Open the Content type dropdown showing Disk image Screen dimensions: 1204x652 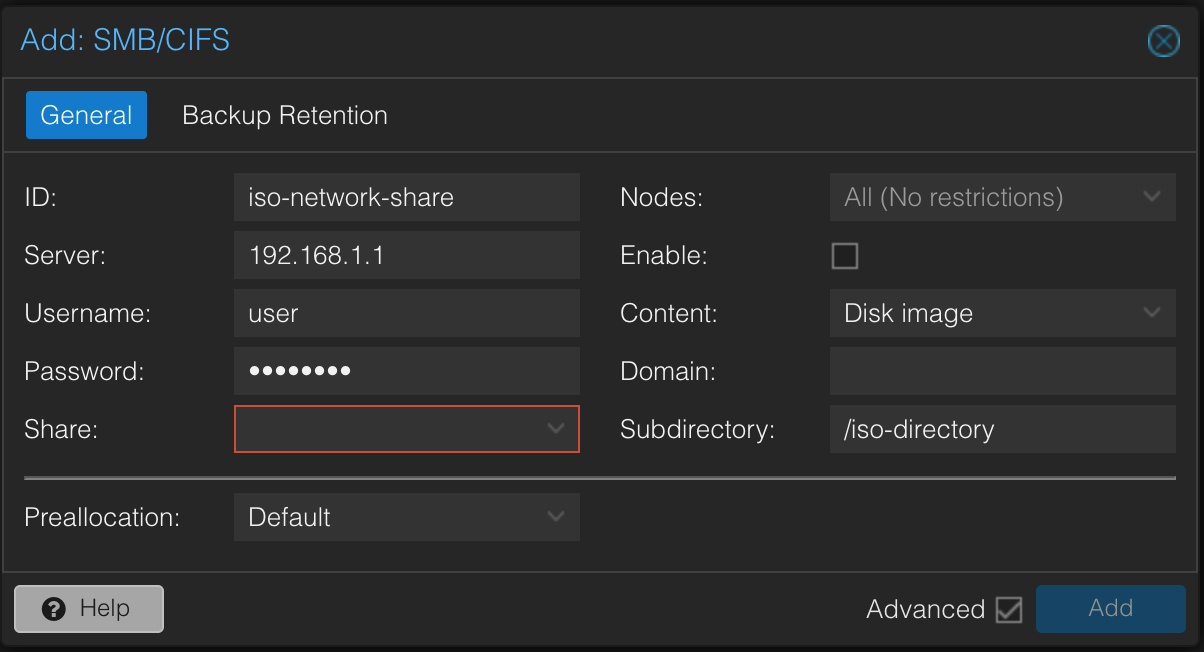[x=1002, y=313]
